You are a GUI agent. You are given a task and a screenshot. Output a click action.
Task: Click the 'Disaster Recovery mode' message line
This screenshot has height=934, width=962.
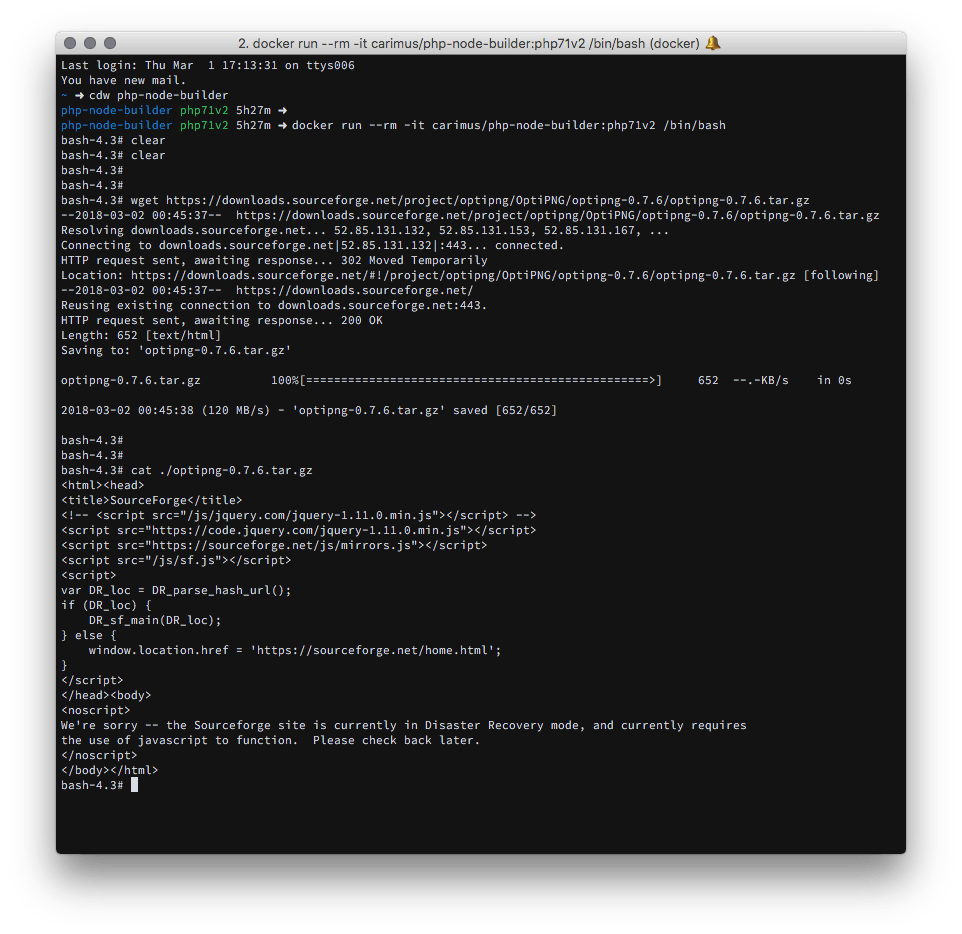coord(404,725)
